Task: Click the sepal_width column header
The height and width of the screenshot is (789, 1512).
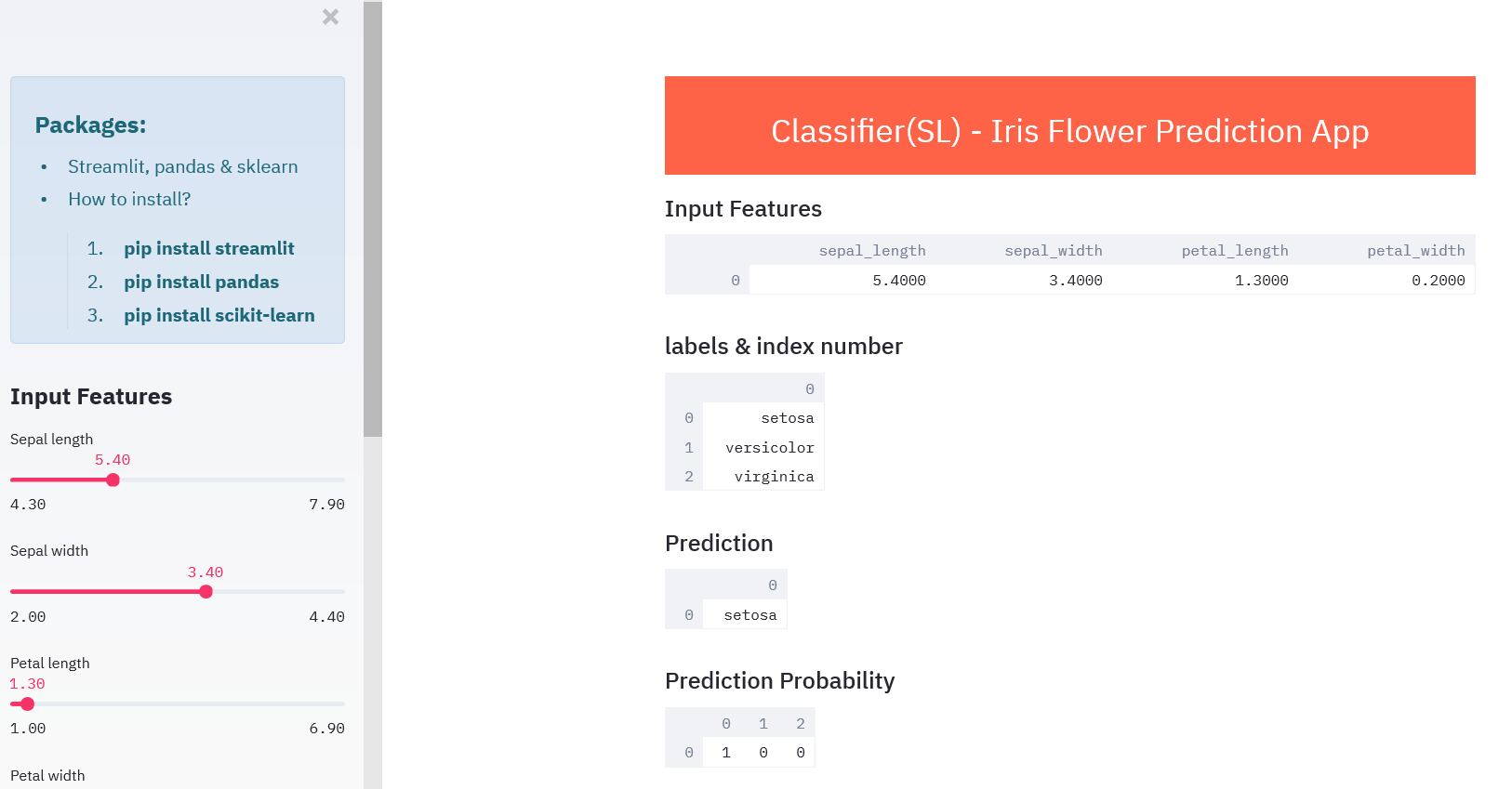Action: click(1053, 251)
